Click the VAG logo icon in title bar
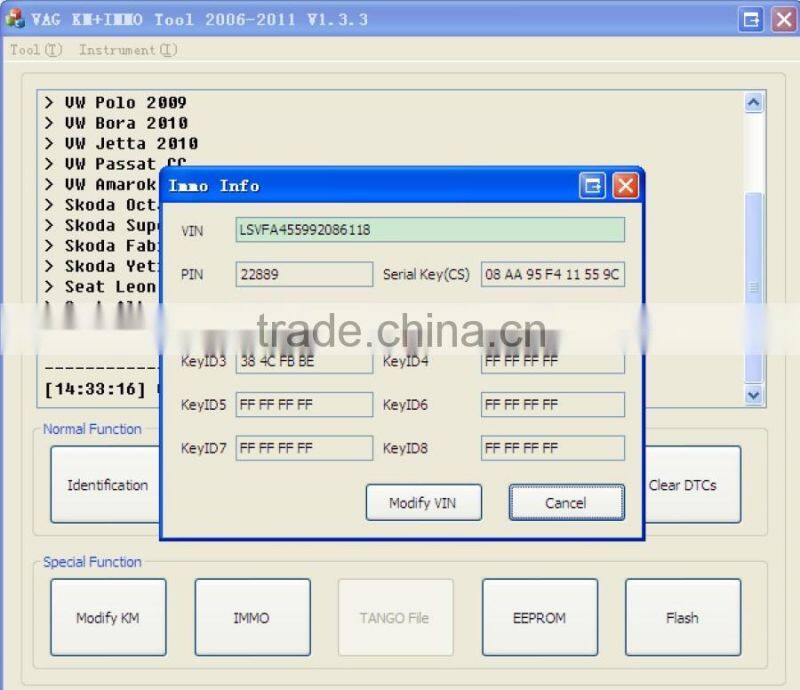The image size is (800, 690). (x=13, y=19)
